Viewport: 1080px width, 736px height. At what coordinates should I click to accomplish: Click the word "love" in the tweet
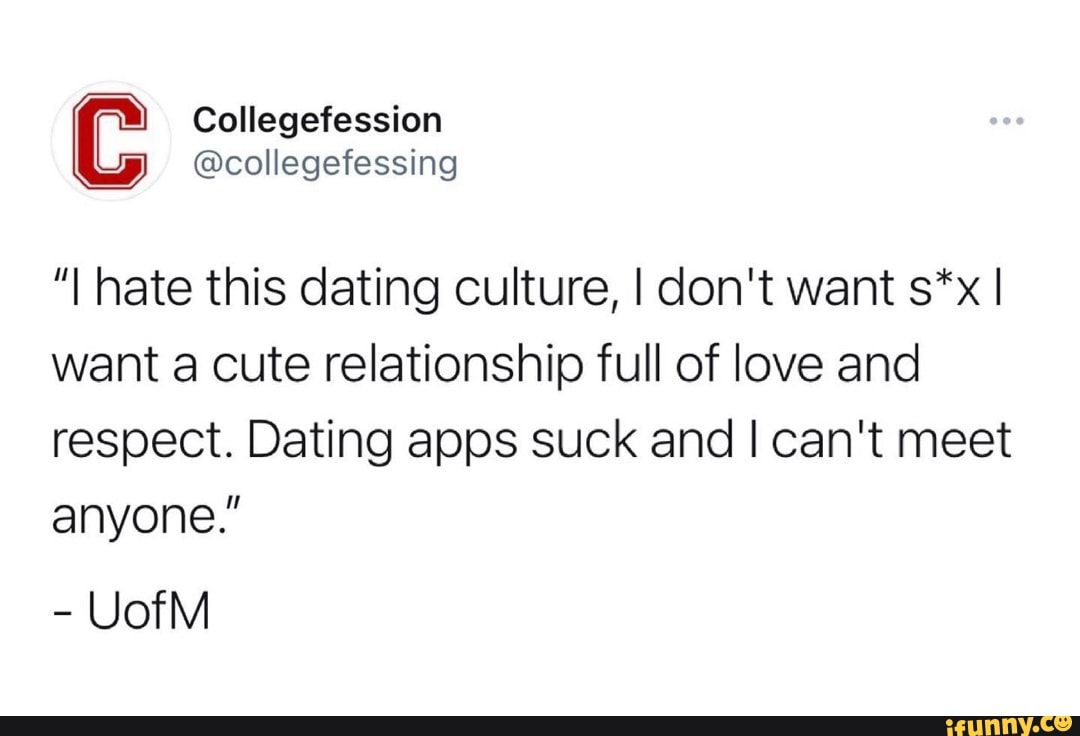[x=753, y=366]
